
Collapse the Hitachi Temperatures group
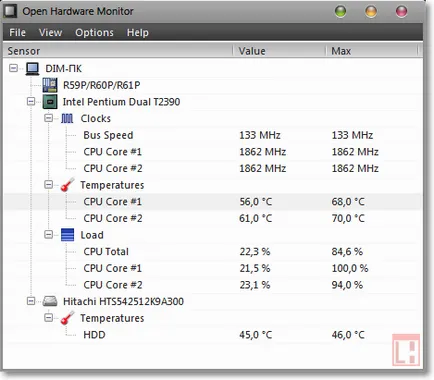(48, 318)
